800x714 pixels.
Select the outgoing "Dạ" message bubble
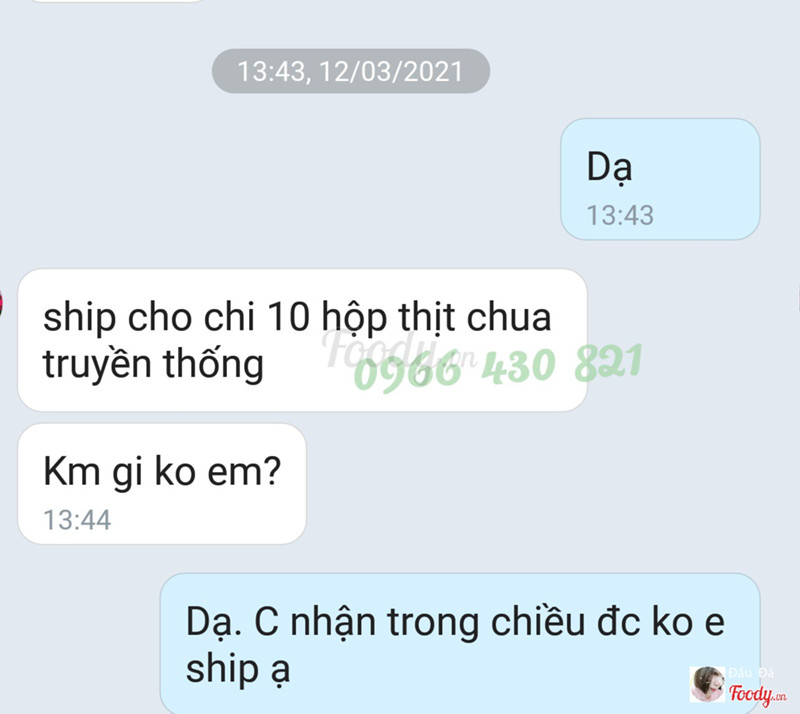(x=660, y=179)
